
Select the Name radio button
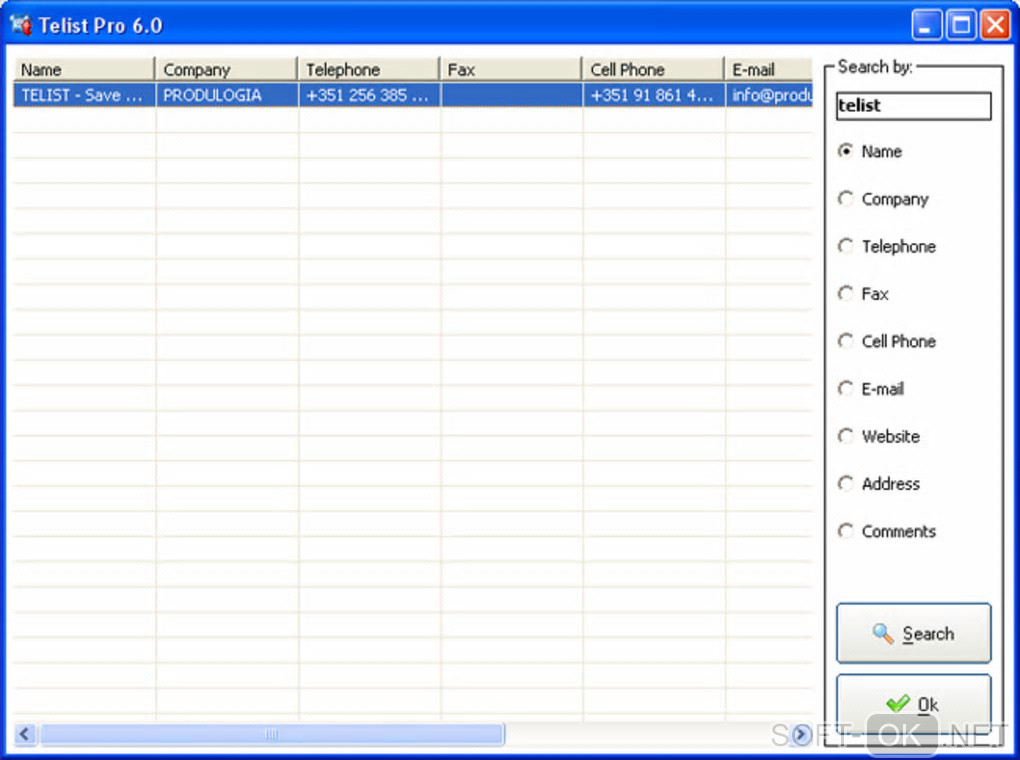click(x=845, y=151)
